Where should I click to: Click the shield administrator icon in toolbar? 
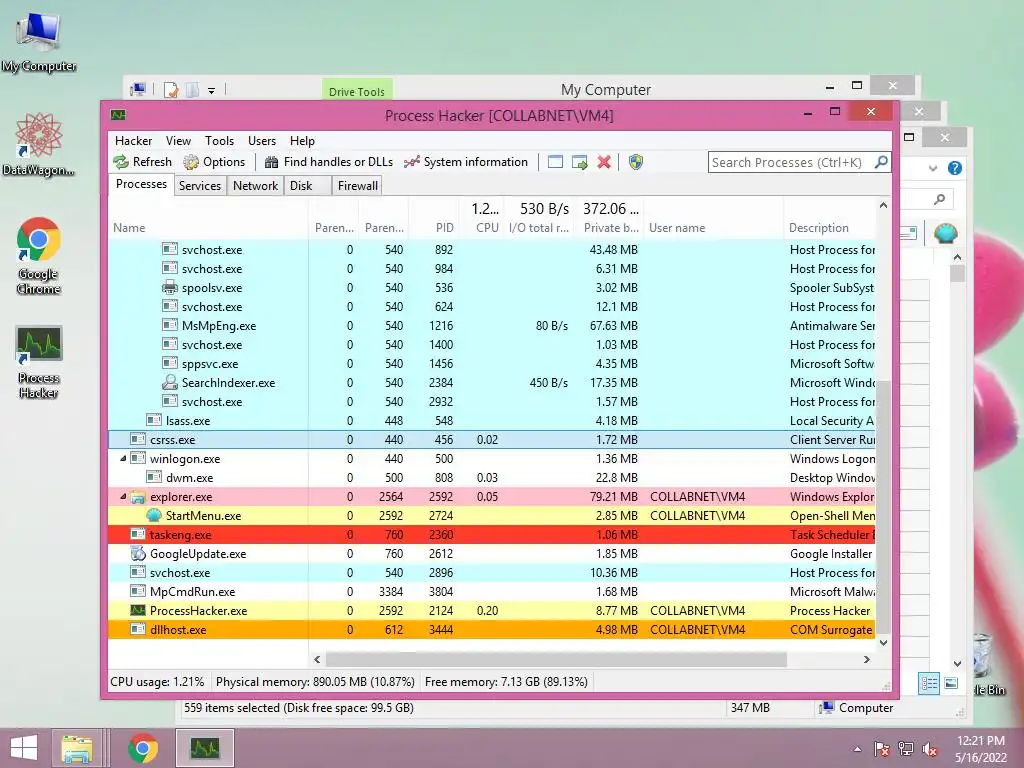tap(635, 162)
